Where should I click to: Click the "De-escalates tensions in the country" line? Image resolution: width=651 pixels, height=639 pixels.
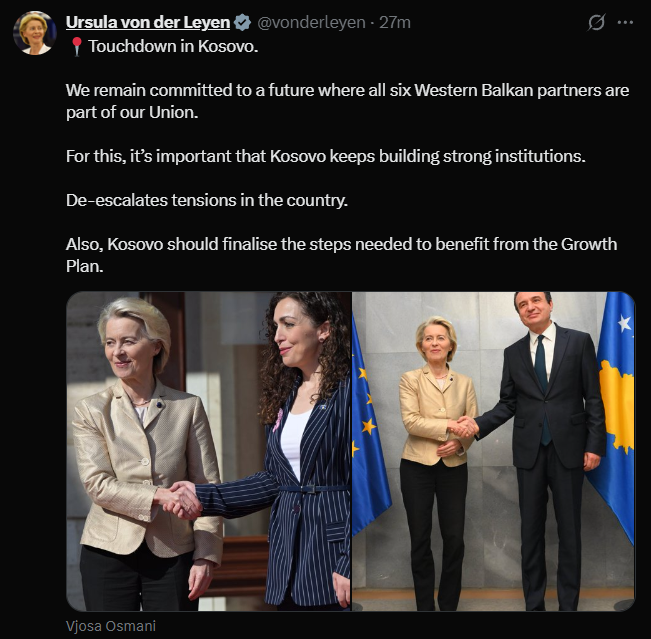tap(207, 201)
